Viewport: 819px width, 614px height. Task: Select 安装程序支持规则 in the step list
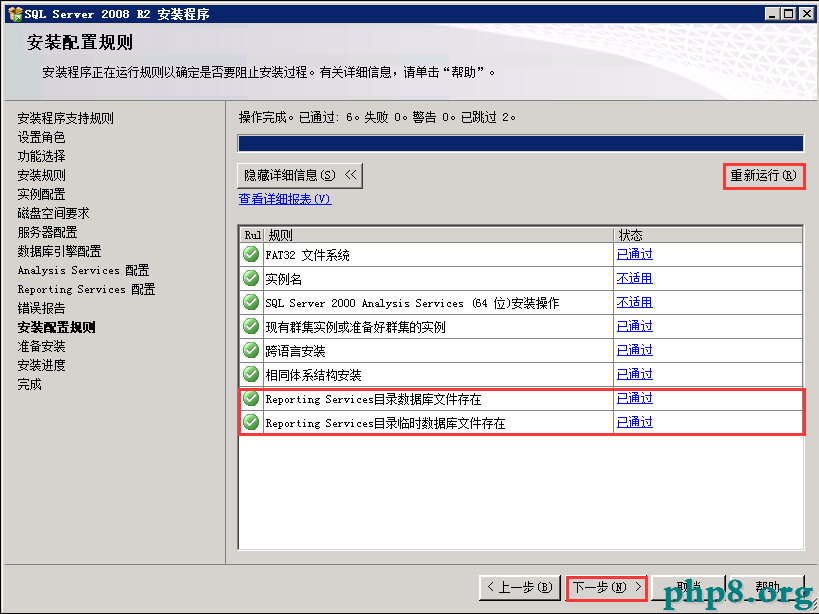(x=65, y=118)
